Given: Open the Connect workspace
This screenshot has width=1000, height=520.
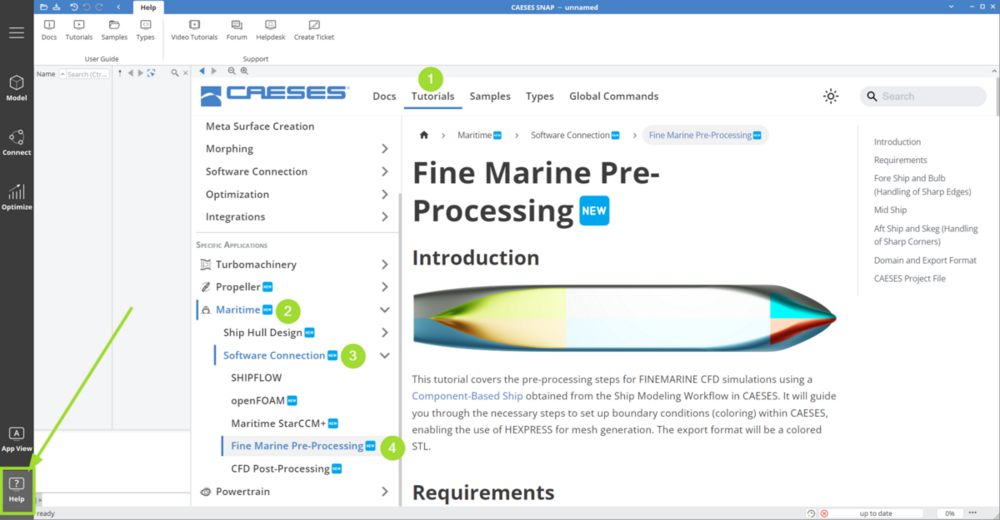Looking at the screenshot, I should pos(17,143).
